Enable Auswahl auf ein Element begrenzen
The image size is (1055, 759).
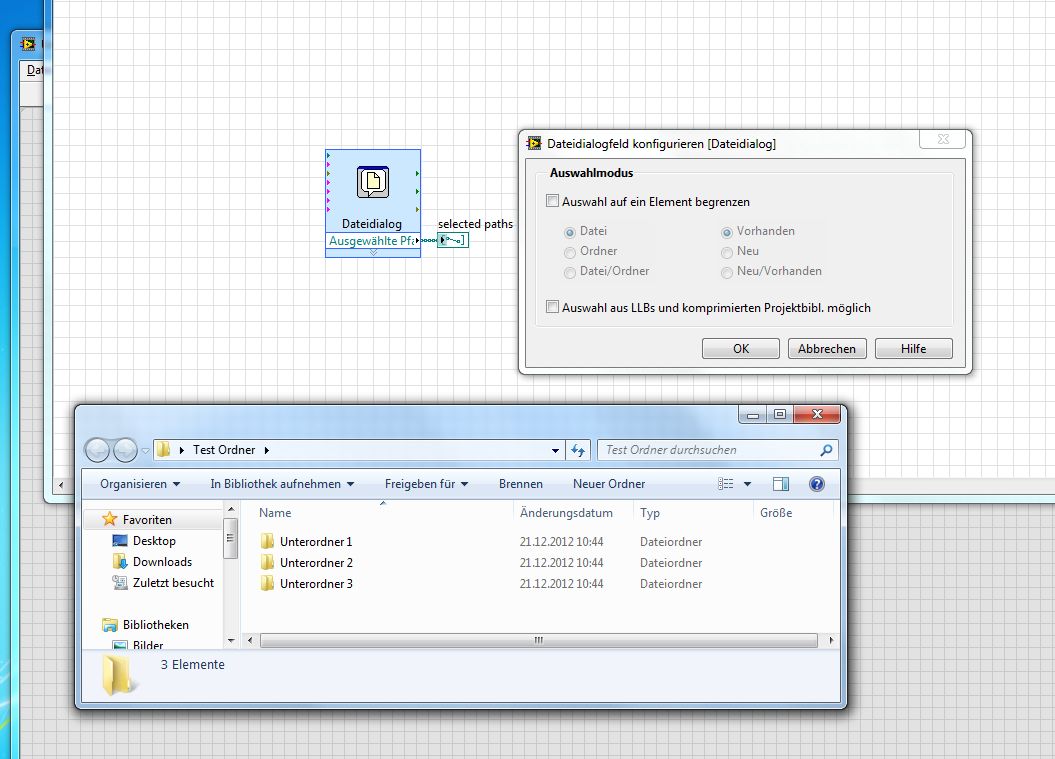click(552, 201)
